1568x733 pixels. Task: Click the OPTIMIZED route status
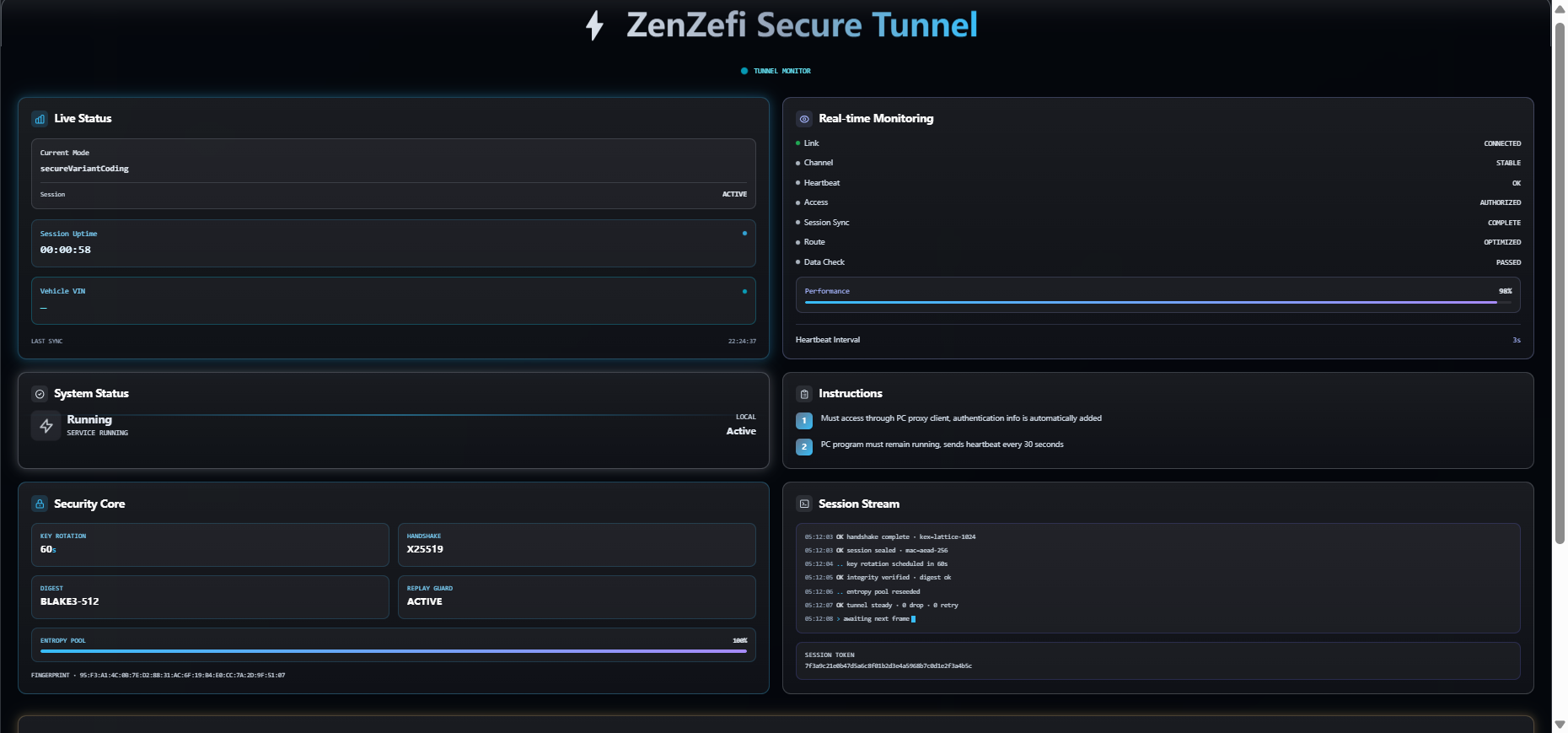[x=1502, y=242]
